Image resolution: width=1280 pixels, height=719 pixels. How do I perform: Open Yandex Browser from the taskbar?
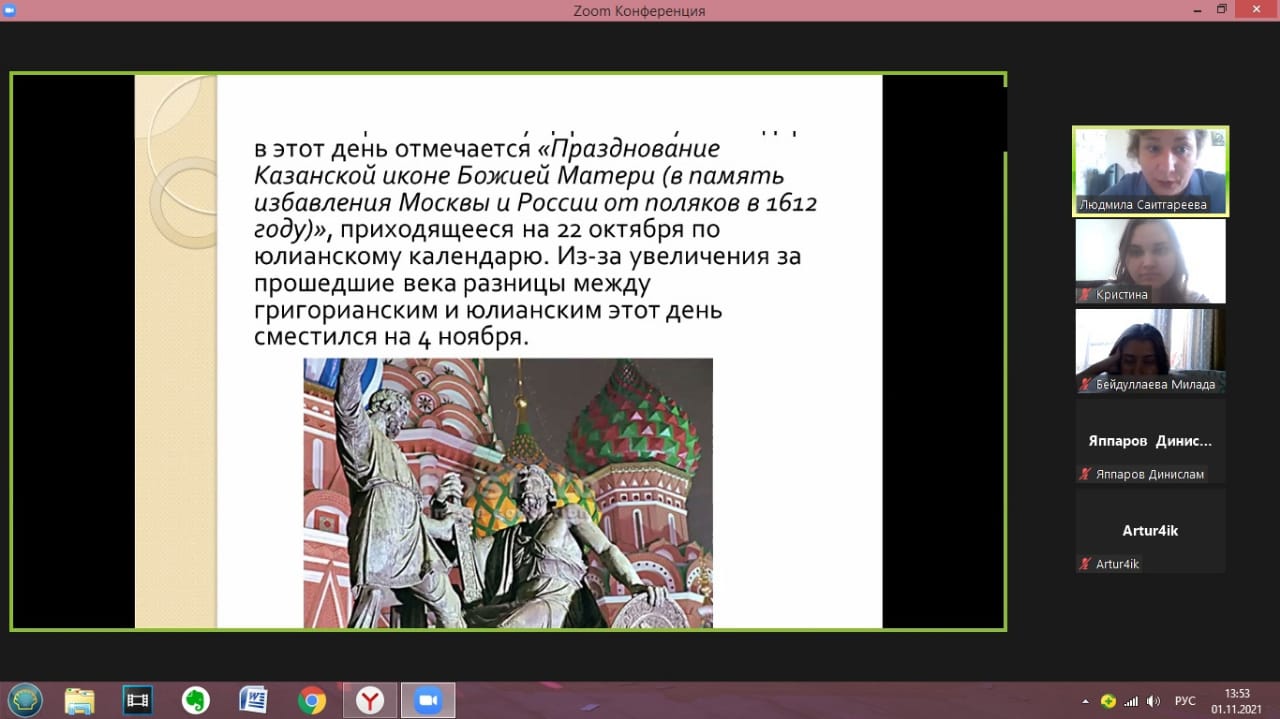point(370,700)
